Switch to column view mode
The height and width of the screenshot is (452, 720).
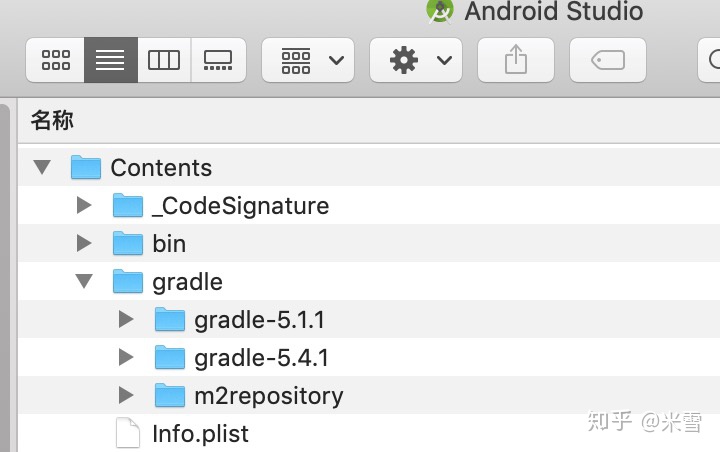164,61
